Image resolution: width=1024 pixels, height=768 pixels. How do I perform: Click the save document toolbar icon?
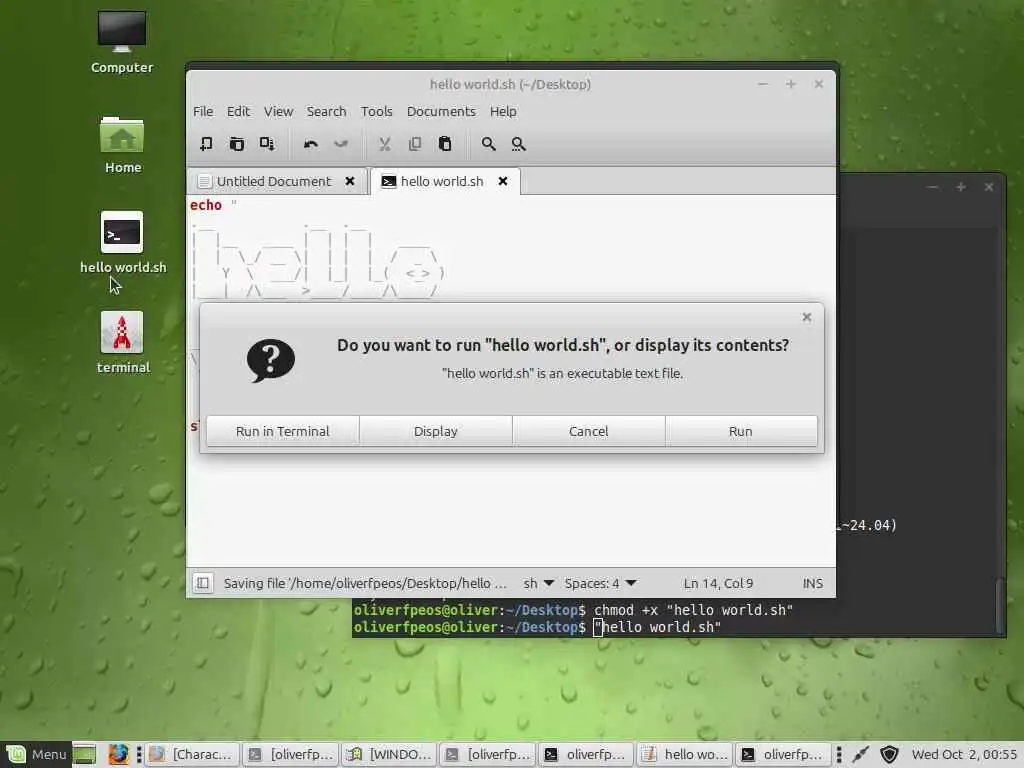[x=267, y=144]
